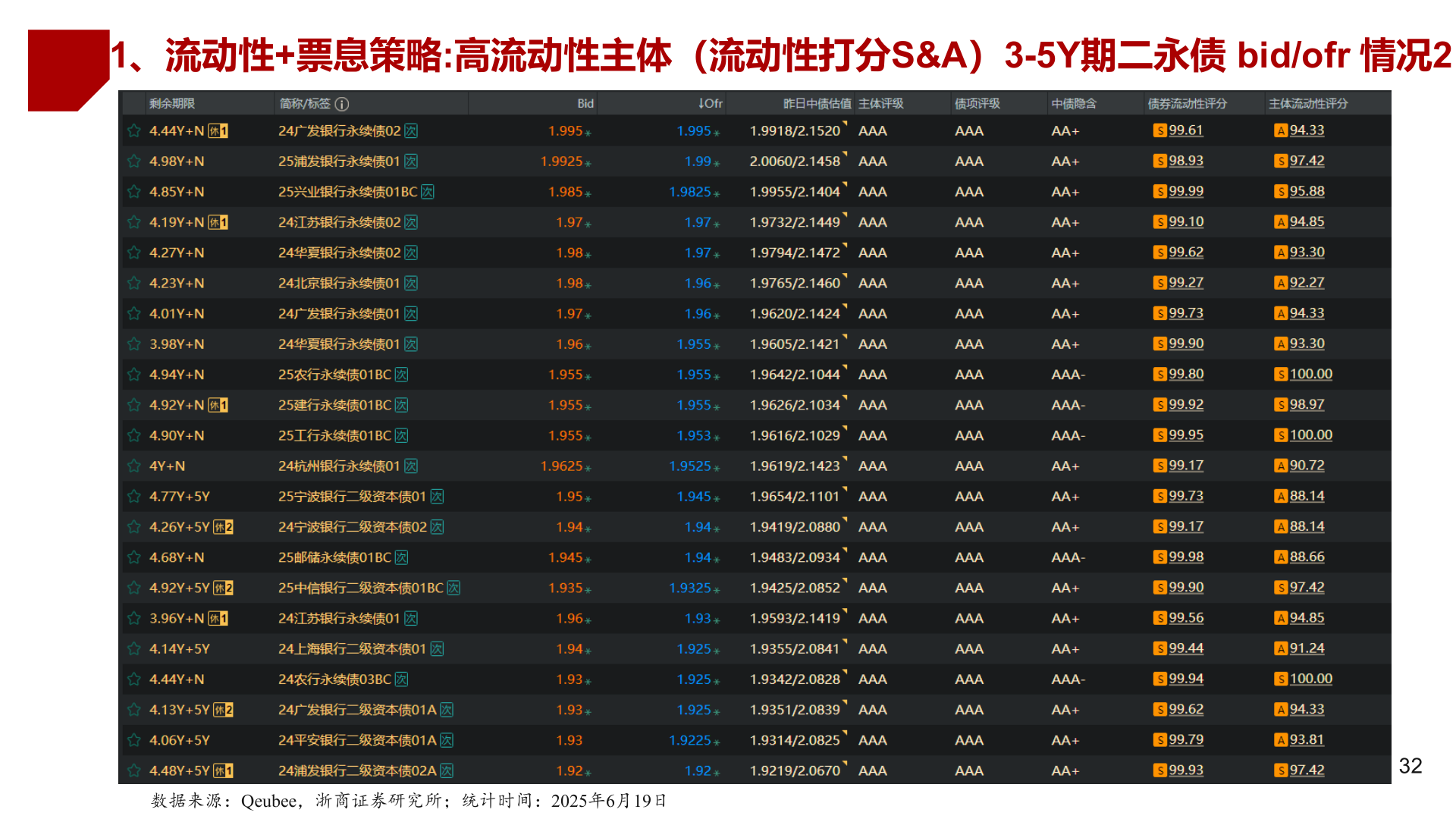
Task: Click the info icon next to 简称/标签 header
Action: click(343, 104)
